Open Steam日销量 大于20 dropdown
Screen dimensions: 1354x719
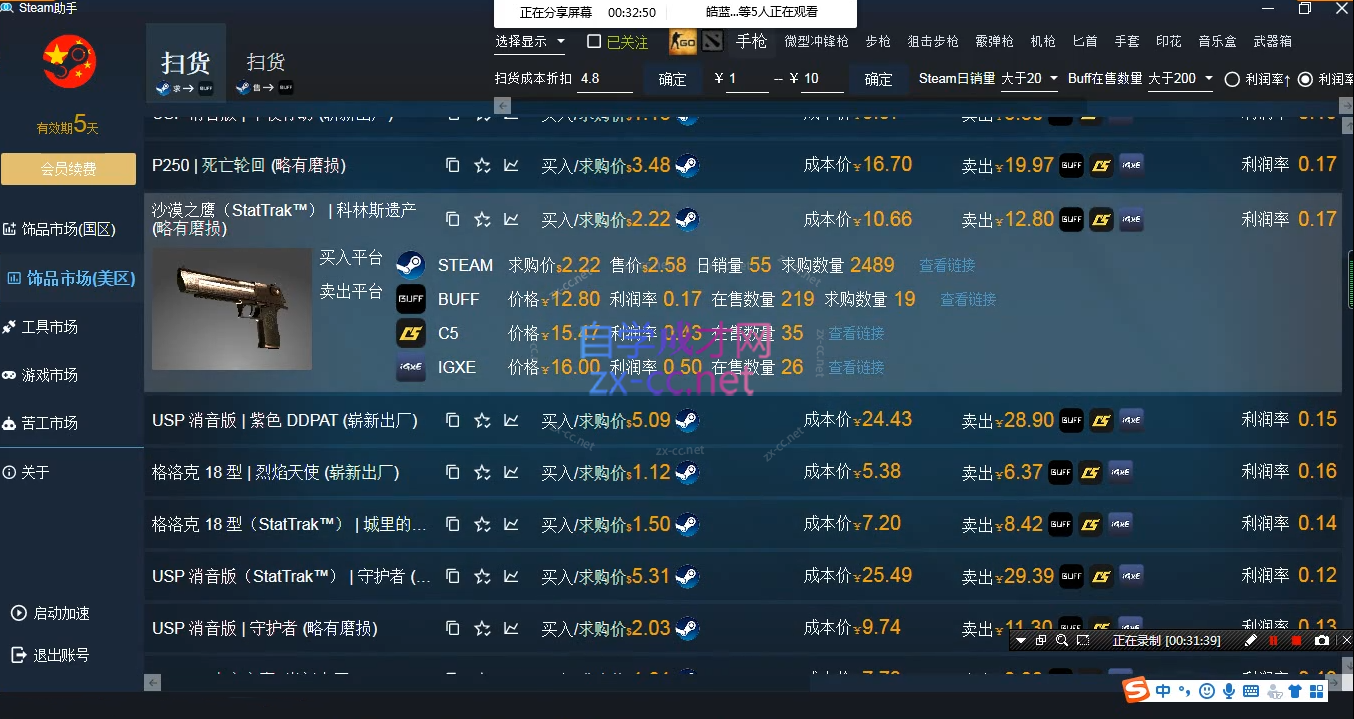[1029, 78]
